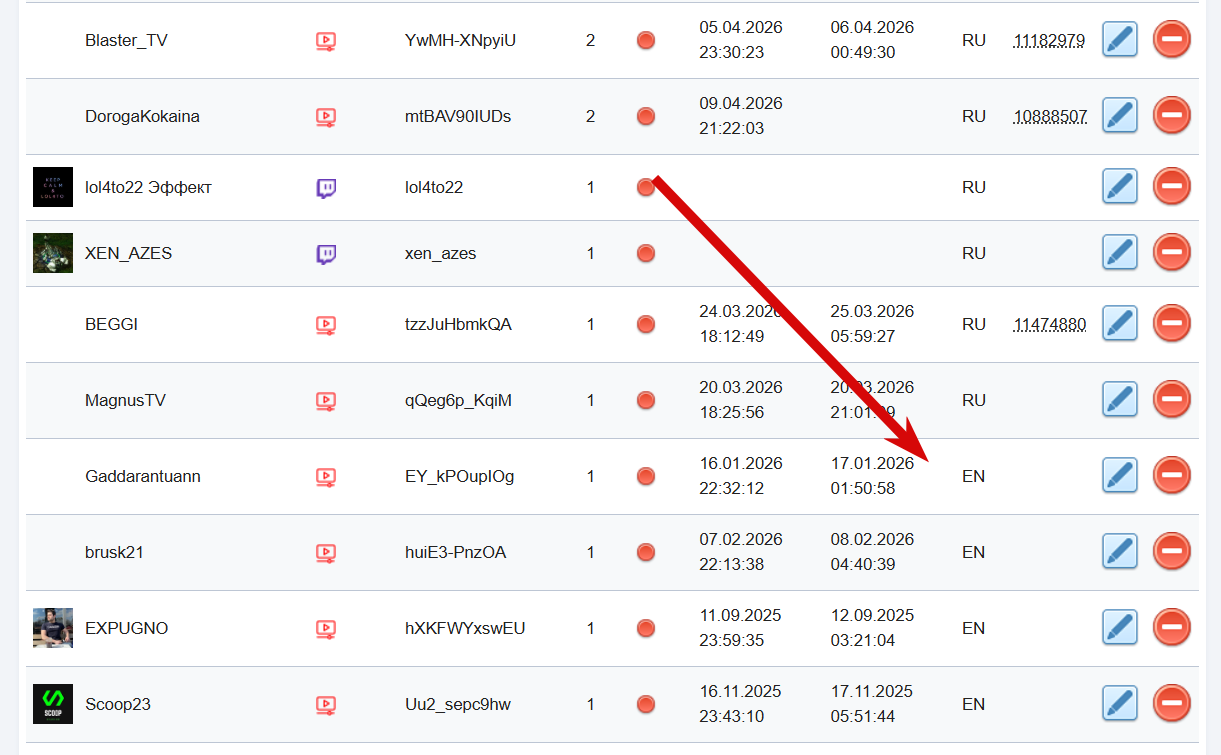The image size is (1221, 755).
Task: Click the red status dot for Scoop23
Action: pyautogui.click(x=646, y=704)
